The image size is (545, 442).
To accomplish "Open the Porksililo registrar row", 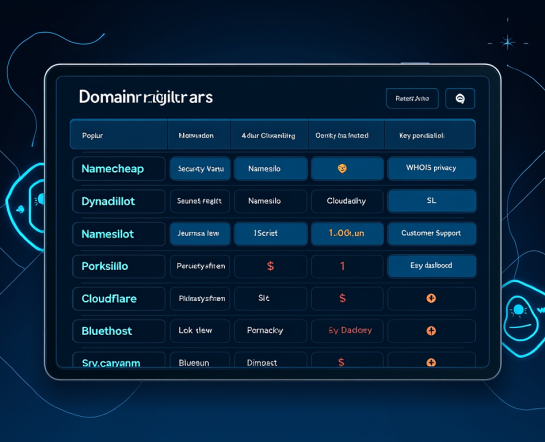I will click(119, 266).
